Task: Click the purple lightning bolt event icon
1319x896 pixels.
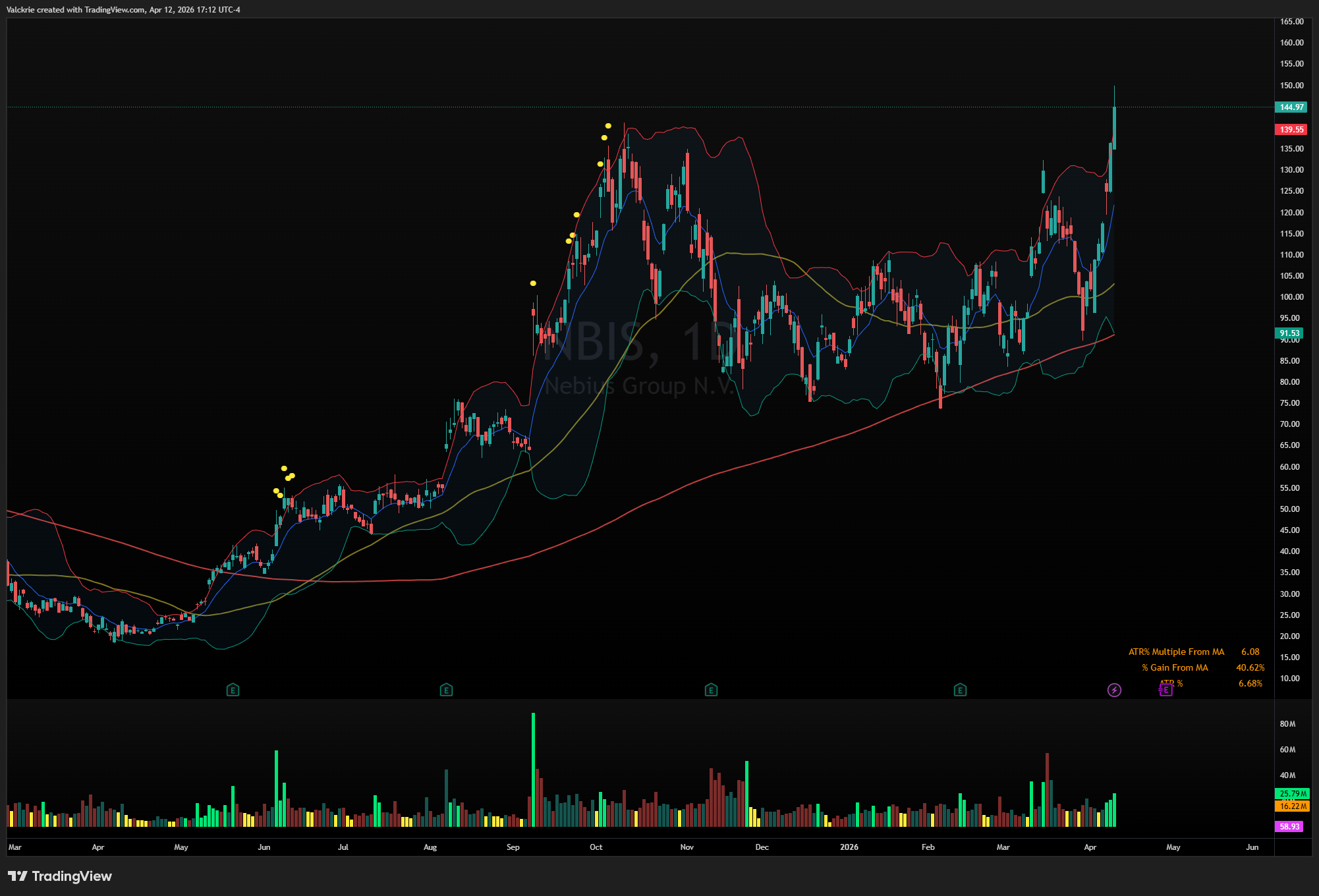Action: pyautogui.click(x=1114, y=690)
